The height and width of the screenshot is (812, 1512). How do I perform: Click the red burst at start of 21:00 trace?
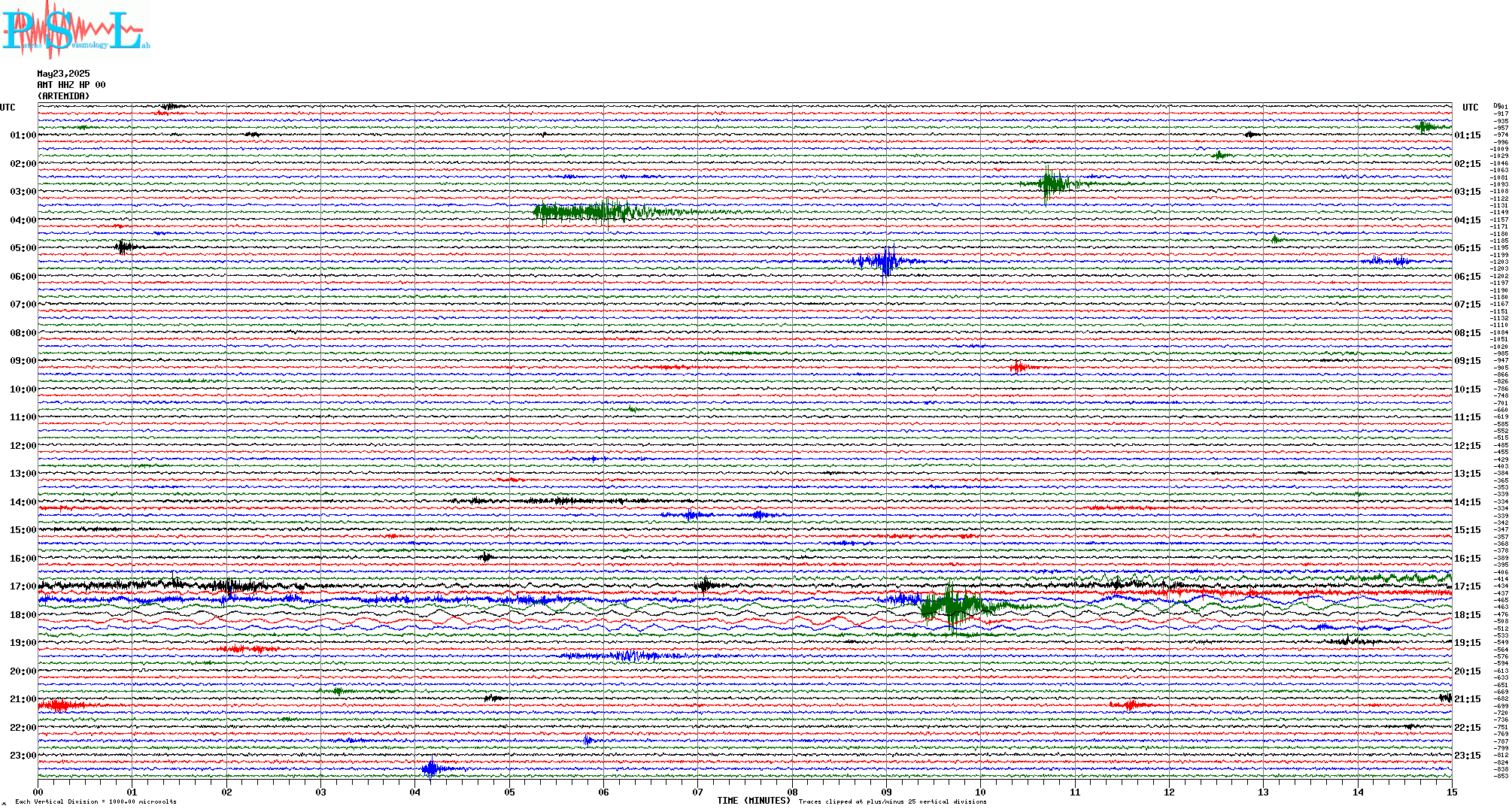(62, 705)
